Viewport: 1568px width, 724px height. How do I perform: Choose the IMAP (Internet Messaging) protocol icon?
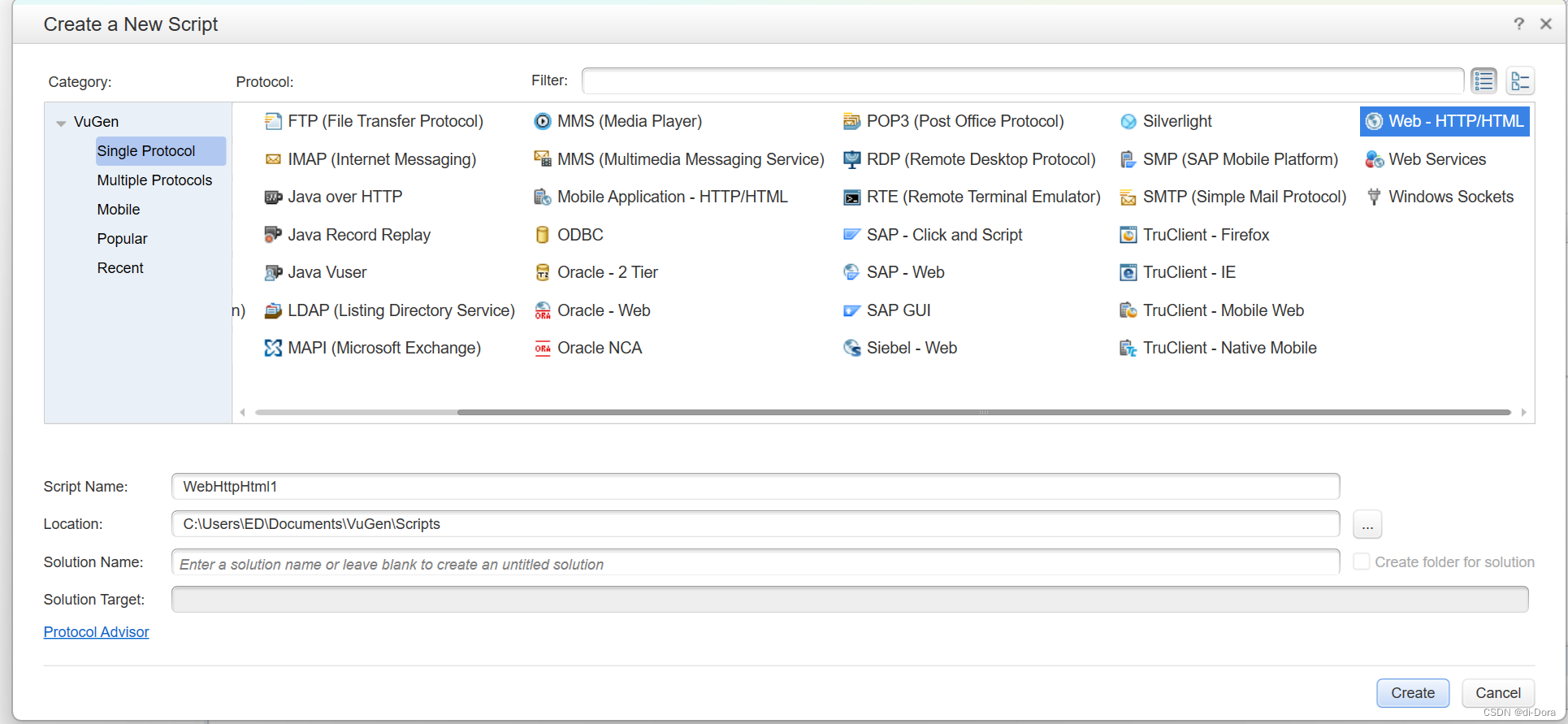pos(273,159)
